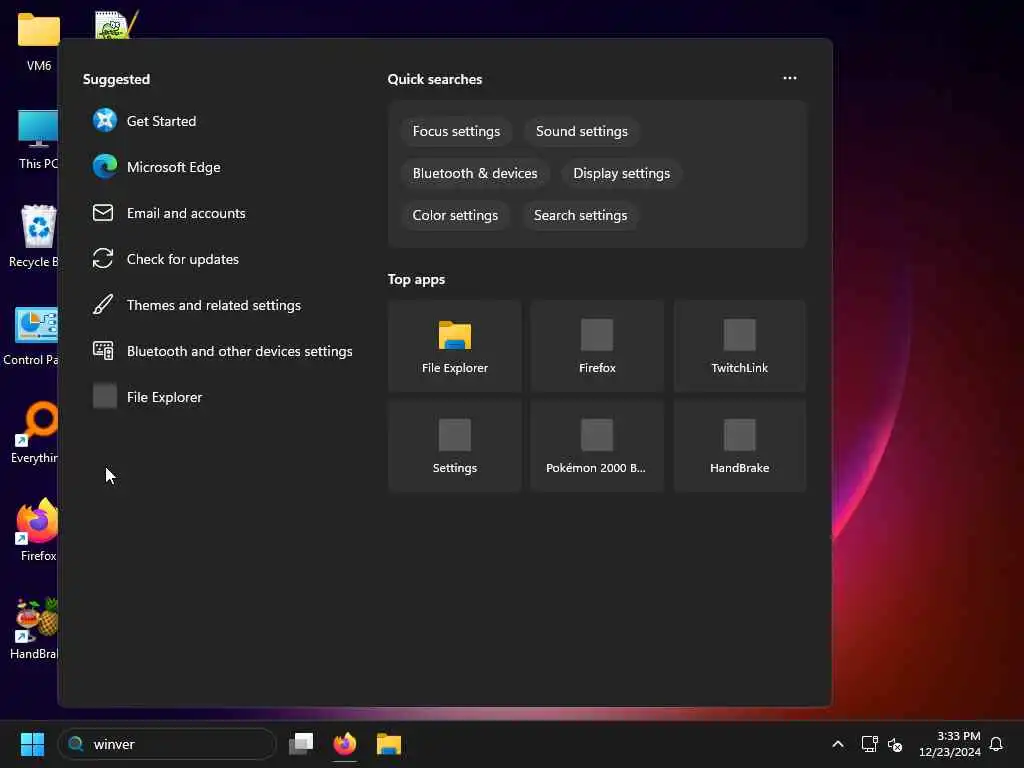Open the clock and date flyout
Screen dimensions: 1024x768
pyautogui.click(x=950, y=744)
